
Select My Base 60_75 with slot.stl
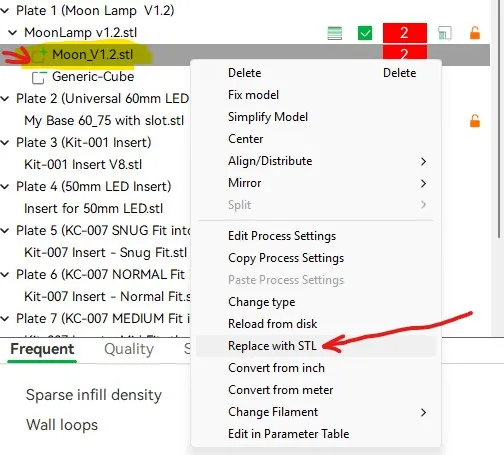coord(104,121)
